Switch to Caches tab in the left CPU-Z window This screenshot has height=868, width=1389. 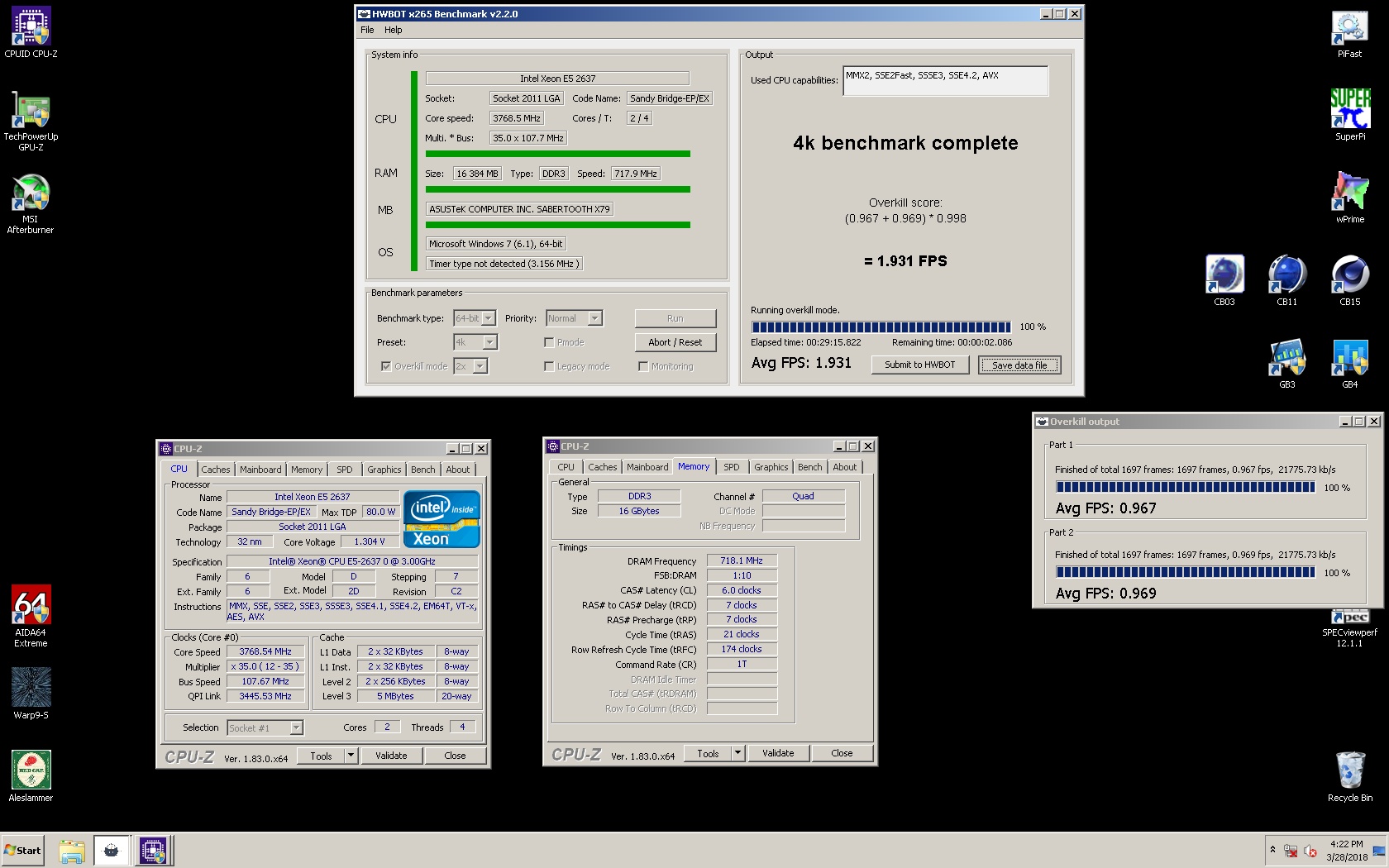[216, 470]
